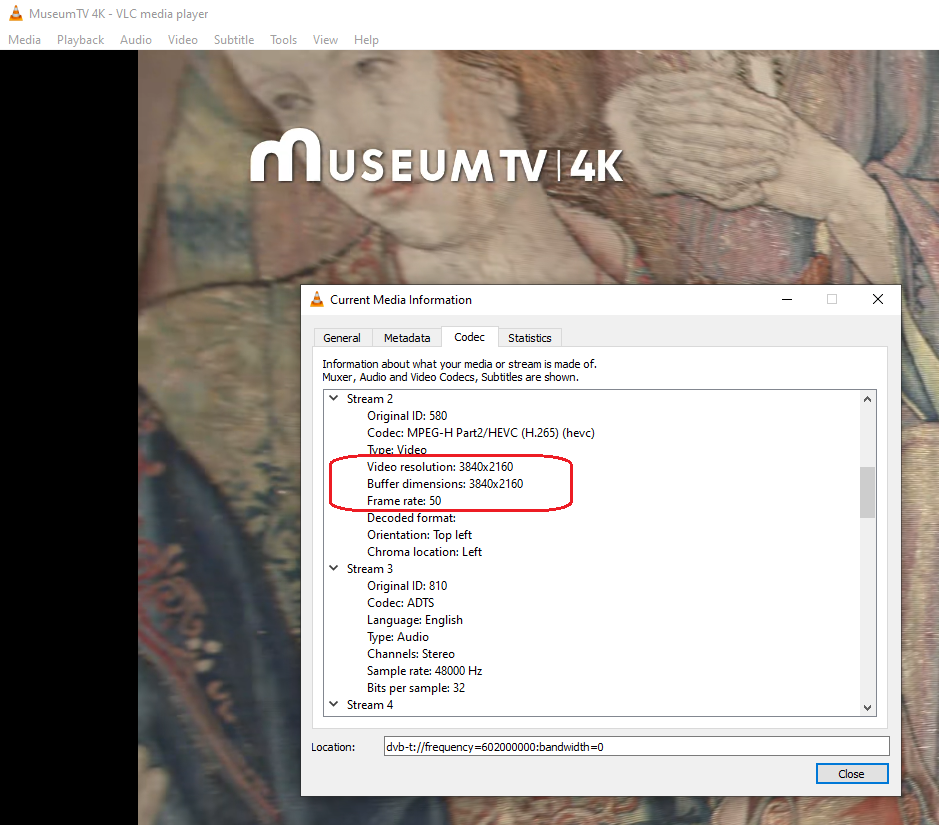This screenshot has height=825, width=939.
Task: Open the Help menu
Action: tap(366, 40)
